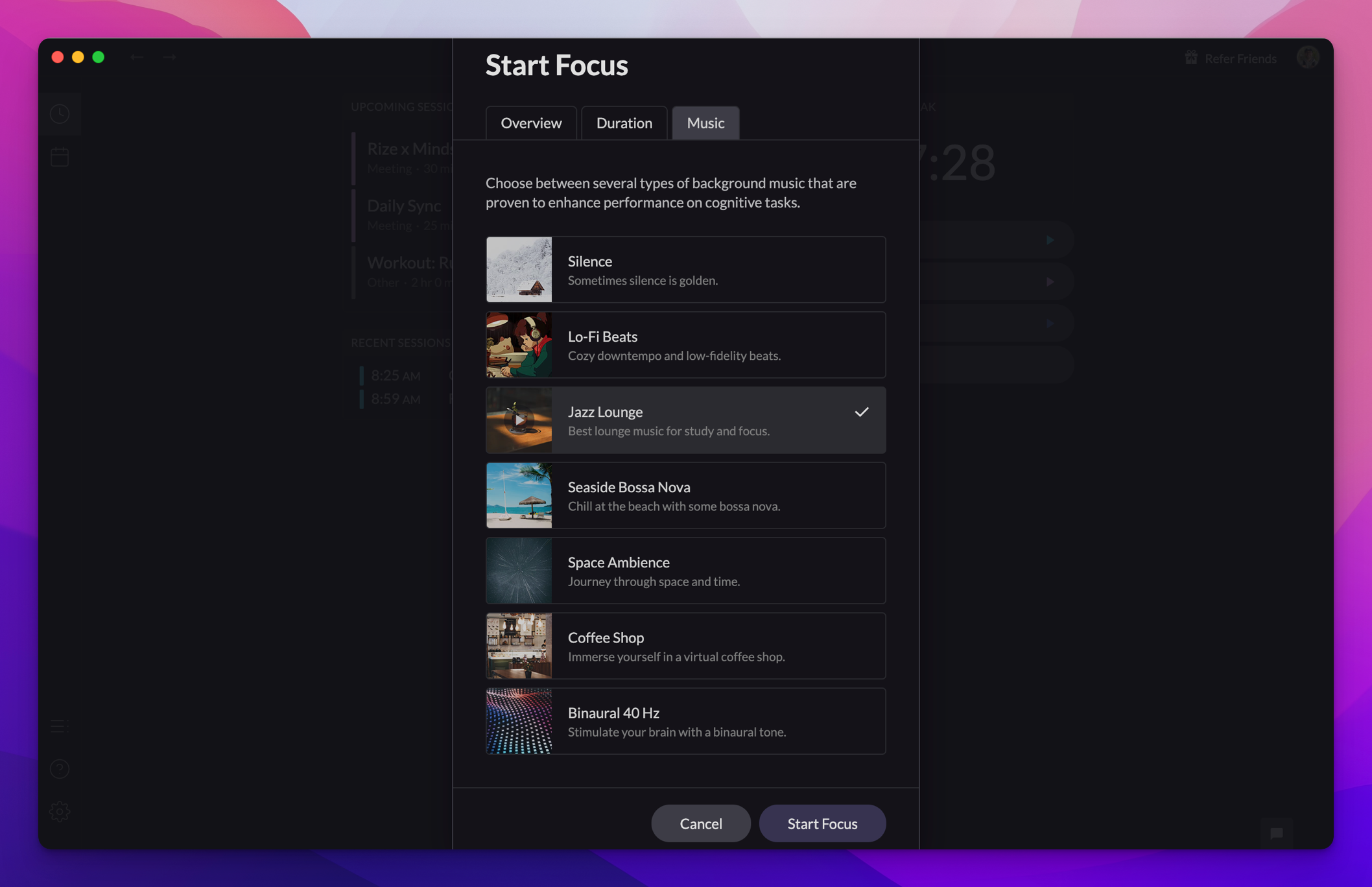
Task: Select Binaural 40 Hz tone
Action: click(x=685, y=721)
